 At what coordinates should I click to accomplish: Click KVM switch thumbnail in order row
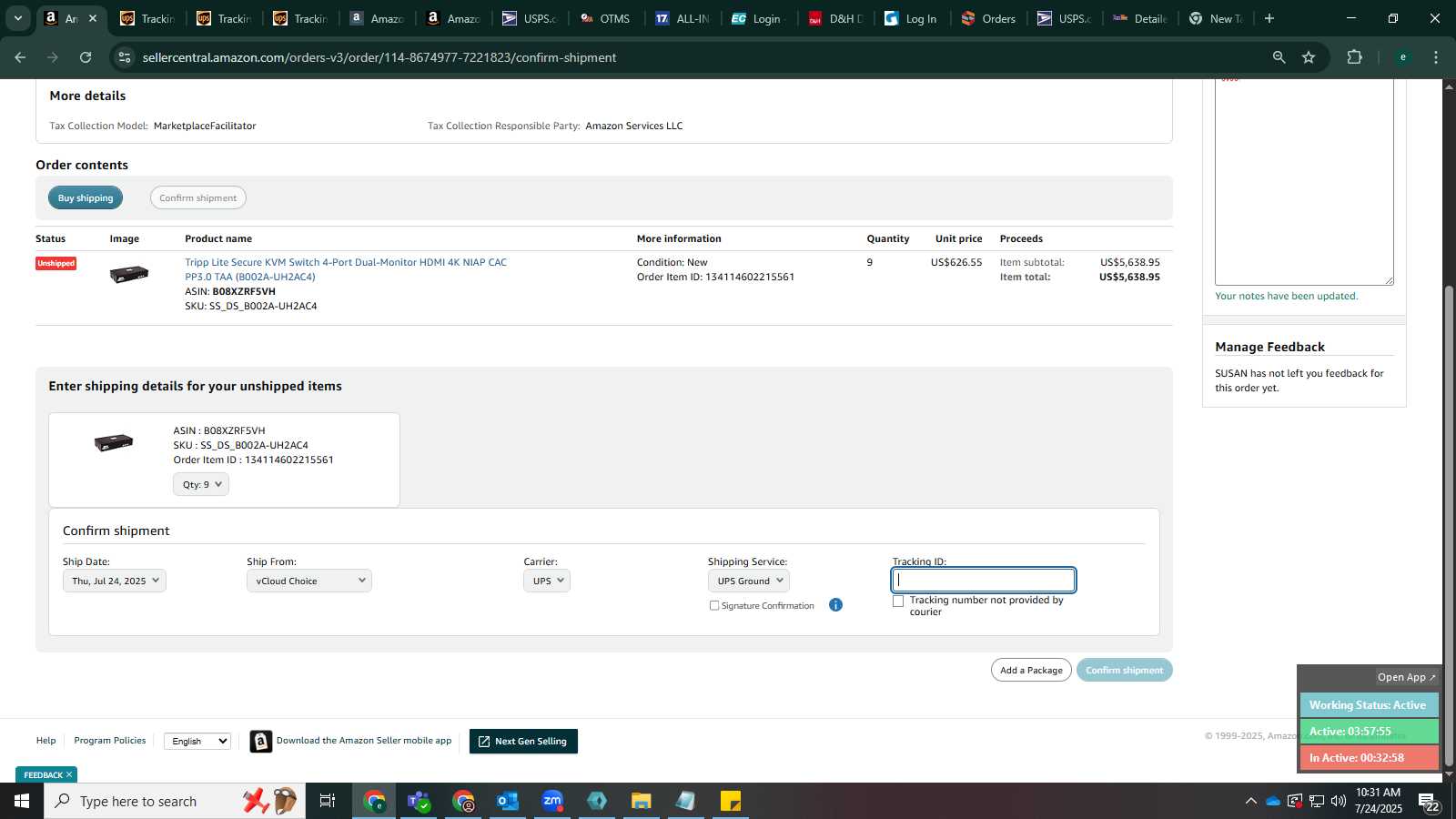[x=128, y=274]
